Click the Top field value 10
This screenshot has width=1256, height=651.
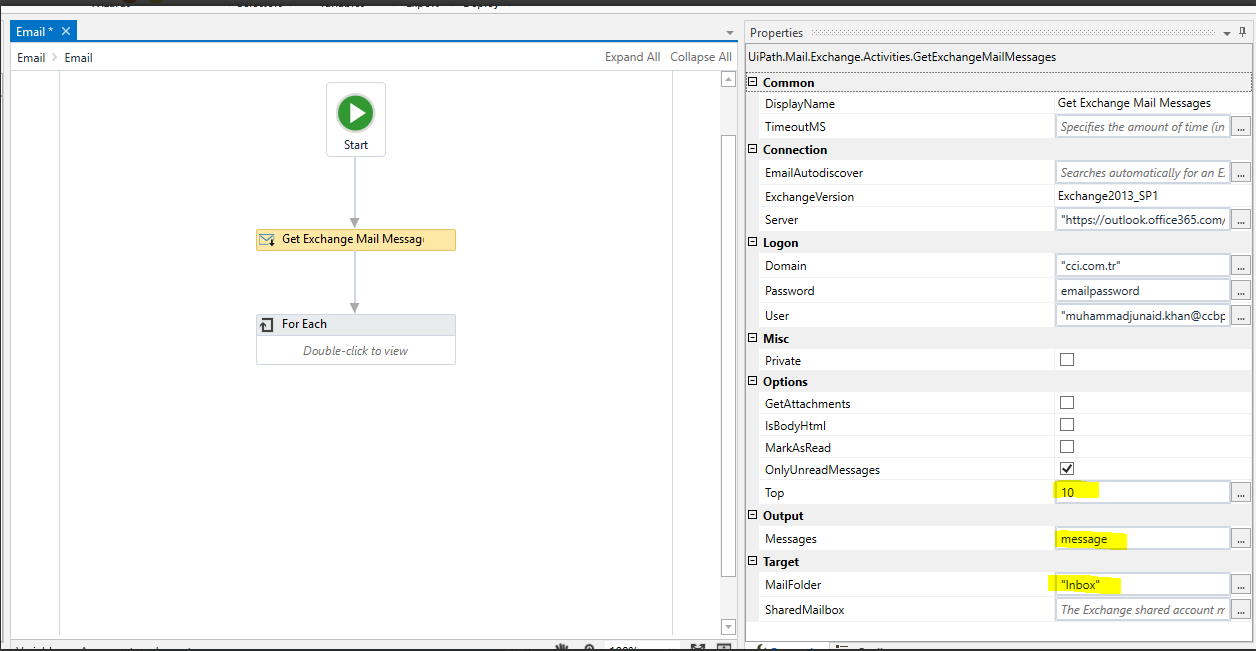[1142, 492]
